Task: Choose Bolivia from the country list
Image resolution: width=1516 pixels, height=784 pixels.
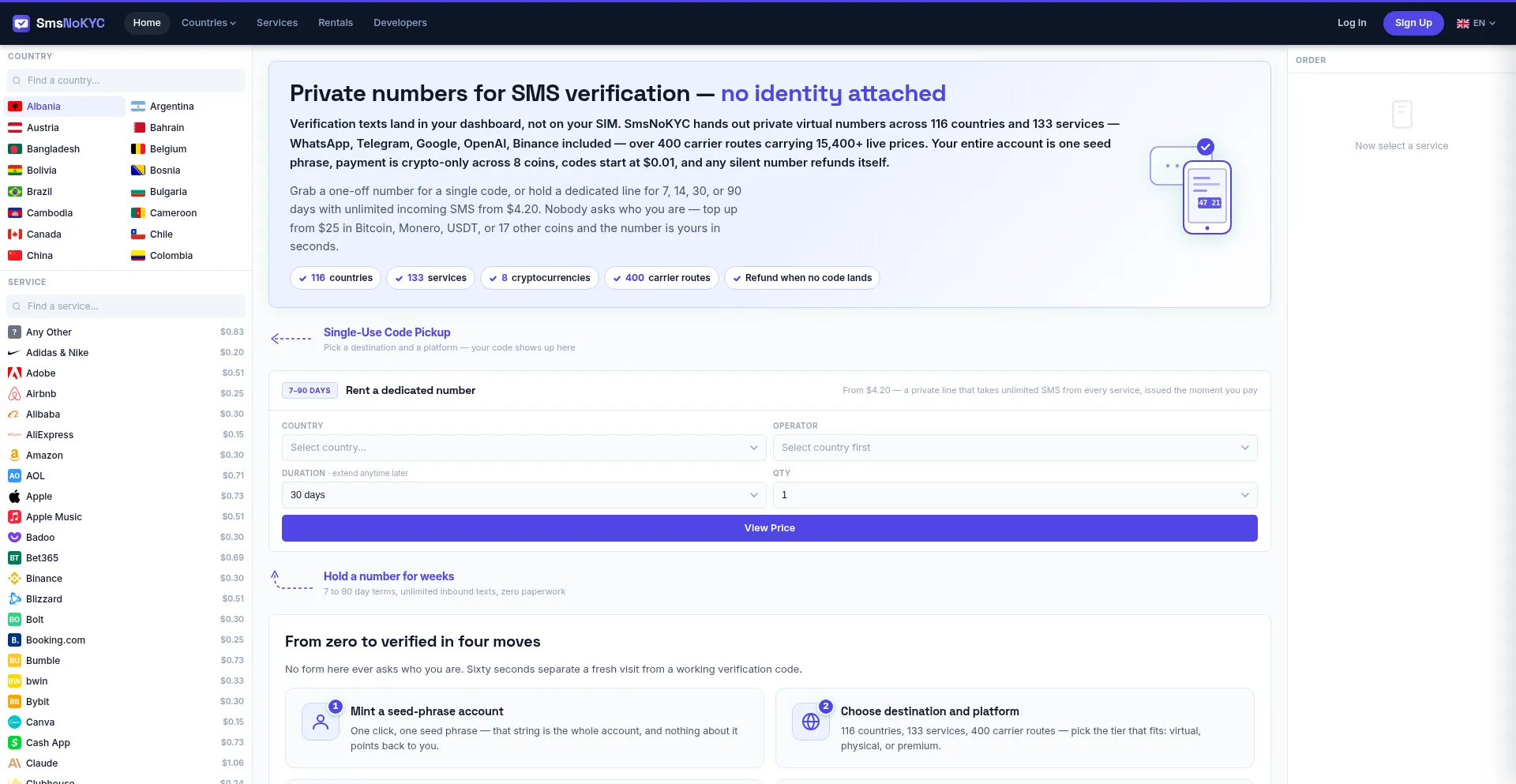Action: 65,171
